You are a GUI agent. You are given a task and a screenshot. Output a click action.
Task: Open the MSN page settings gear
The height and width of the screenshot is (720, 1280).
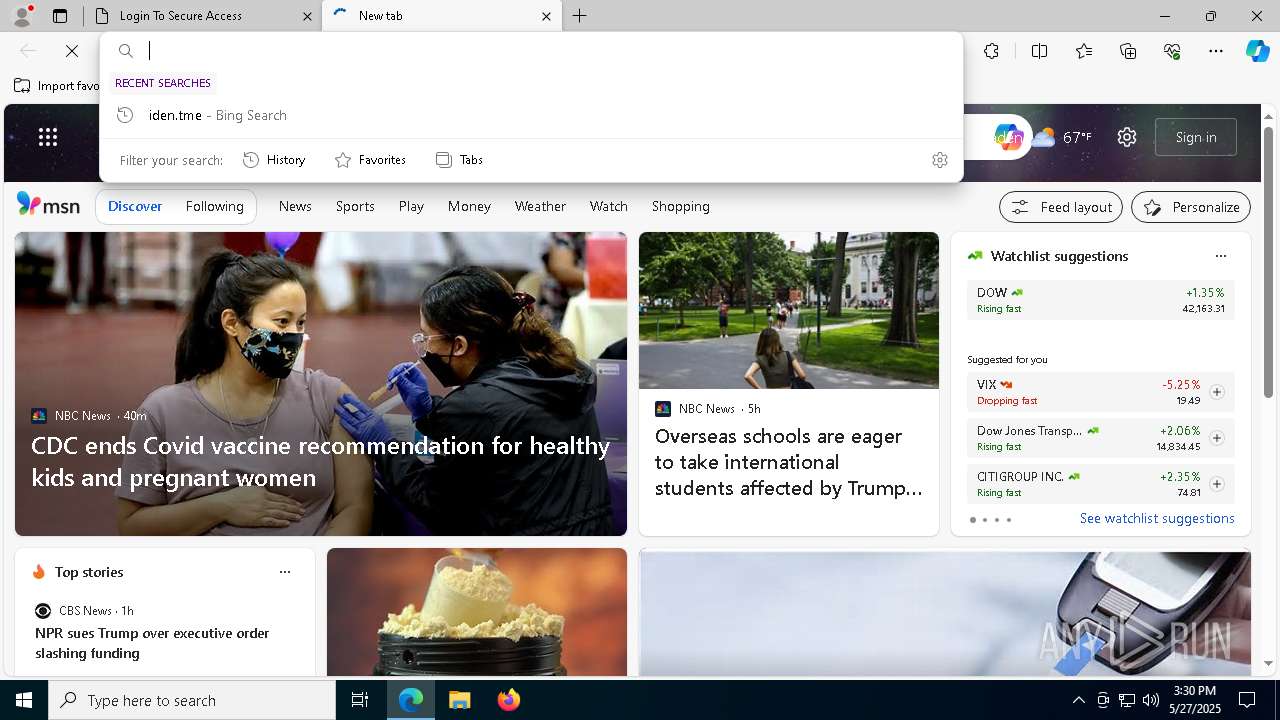pos(1127,137)
